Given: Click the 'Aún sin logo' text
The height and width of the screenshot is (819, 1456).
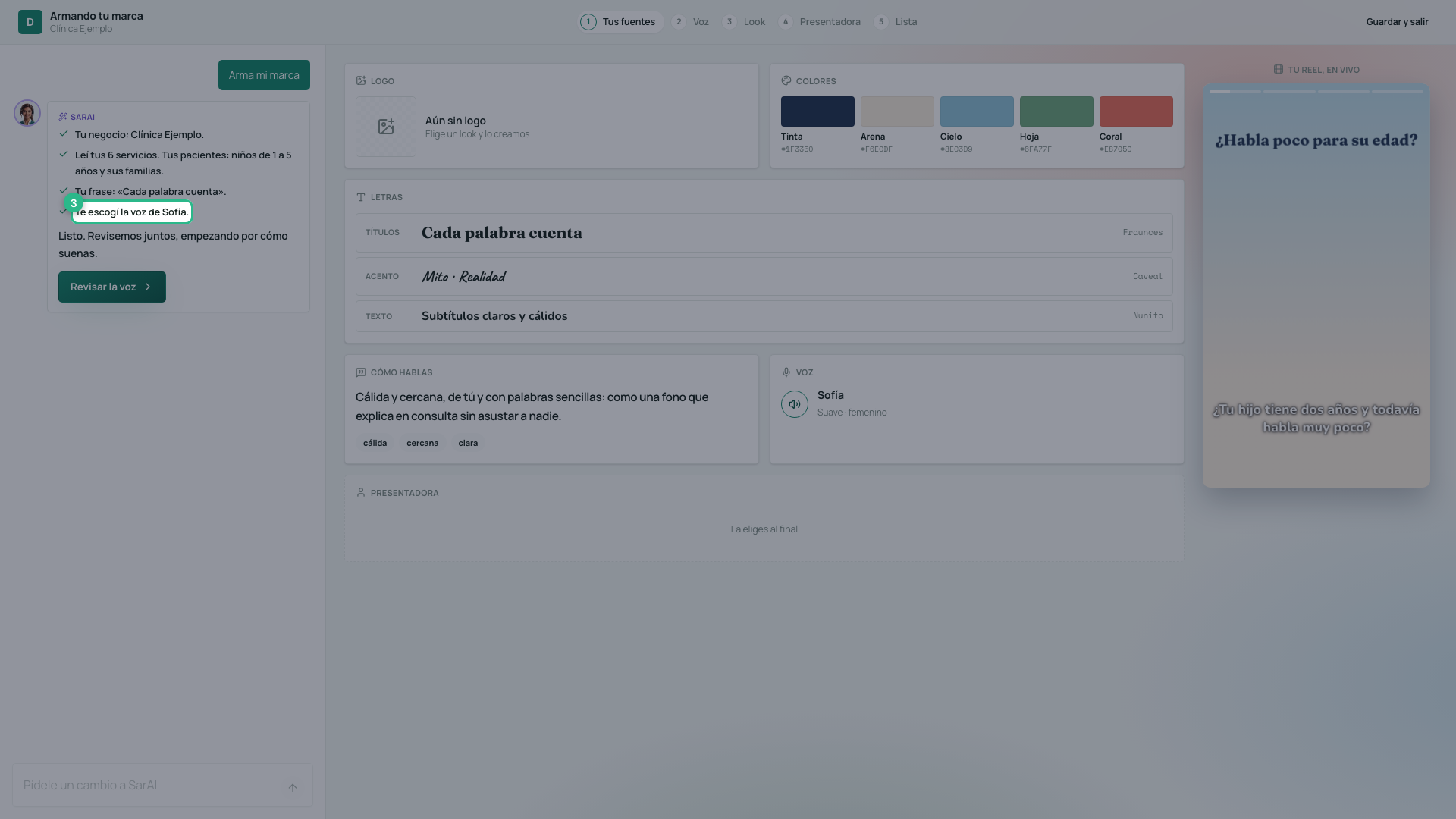Looking at the screenshot, I should [x=456, y=121].
